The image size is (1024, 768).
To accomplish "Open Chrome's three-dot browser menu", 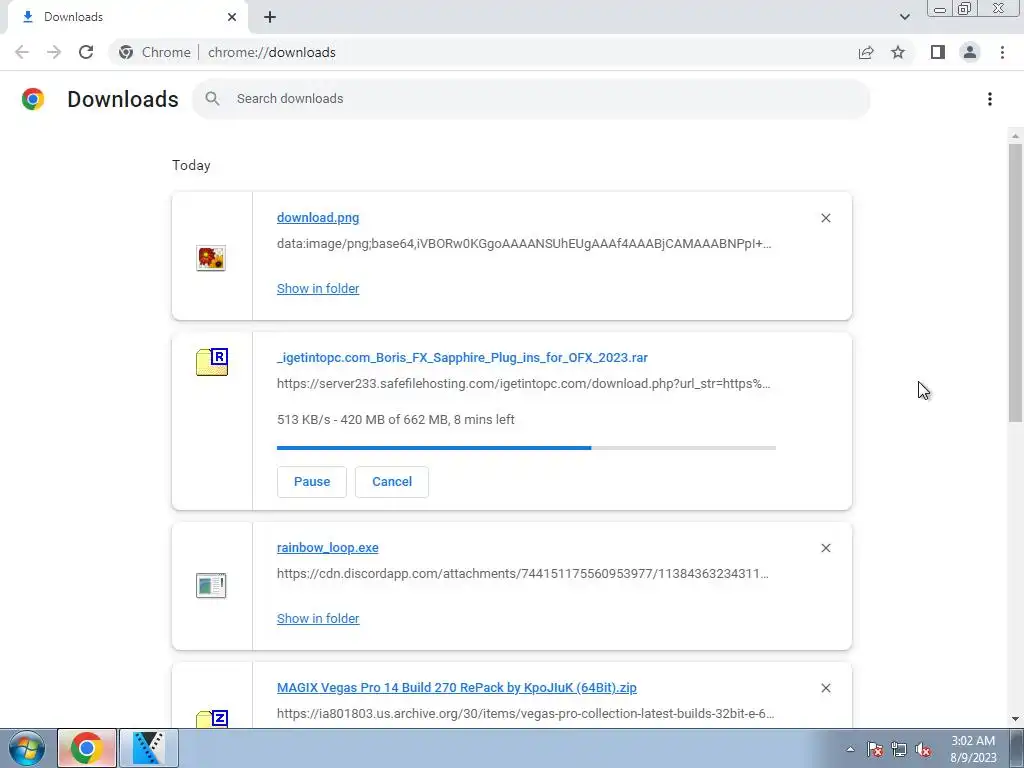I will [1002, 52].
